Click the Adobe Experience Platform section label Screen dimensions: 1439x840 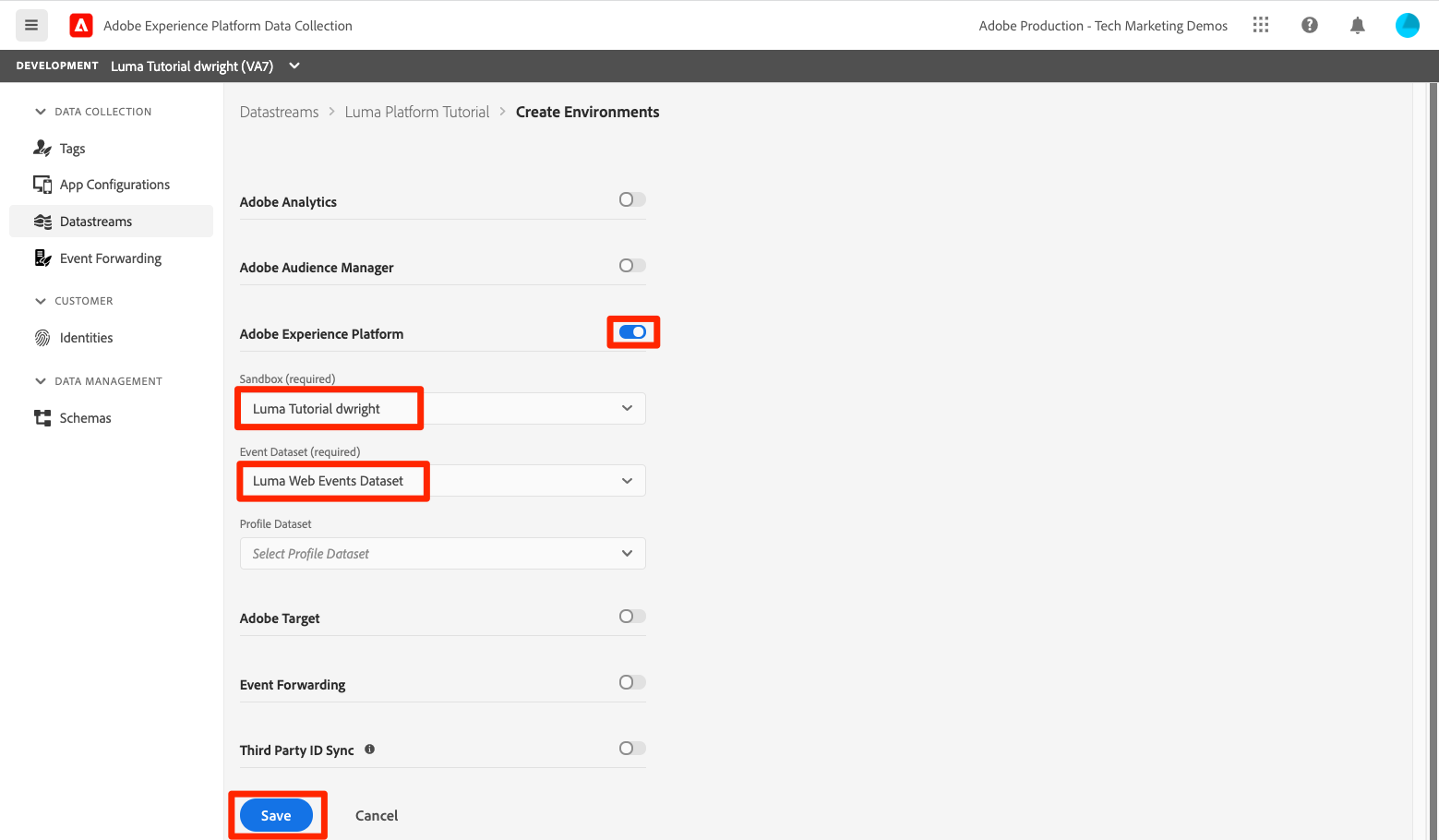click(x=321, y=334)
